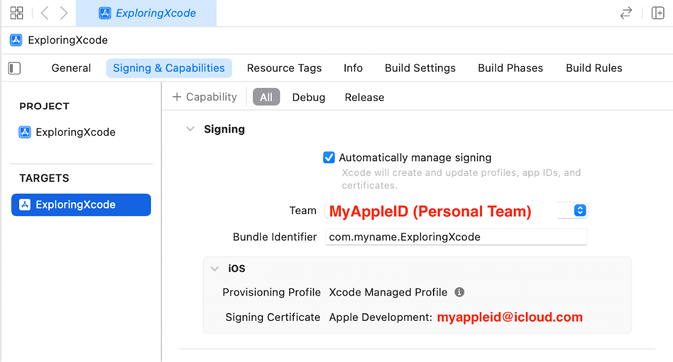This screenshot has width=673, height=362.
Task: Open the General tab
Action: coord(71,68)
